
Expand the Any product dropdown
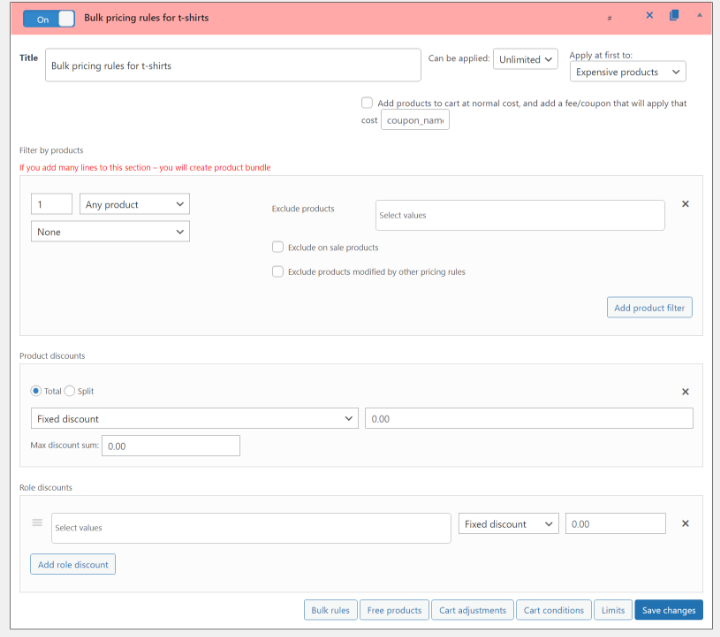point(134,204)
